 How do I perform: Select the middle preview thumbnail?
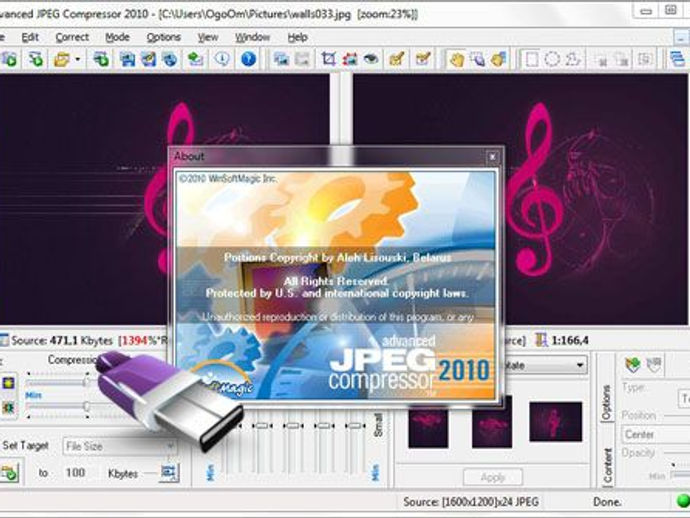tap(492, 422)
